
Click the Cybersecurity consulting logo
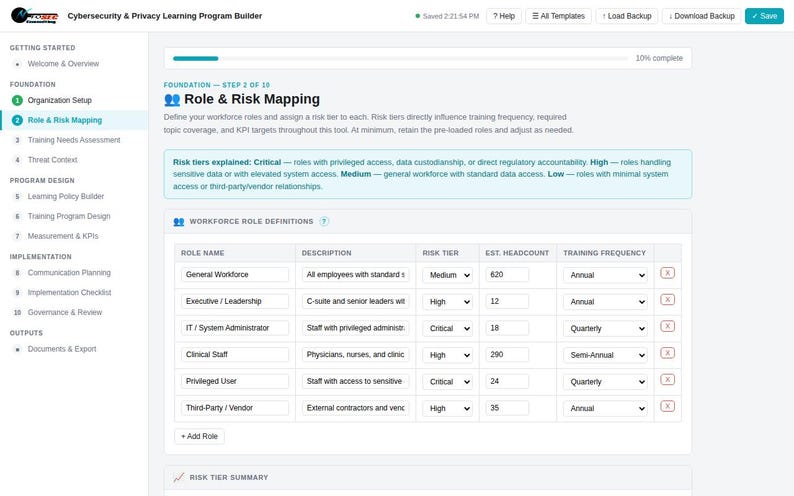tap(34, 16)
